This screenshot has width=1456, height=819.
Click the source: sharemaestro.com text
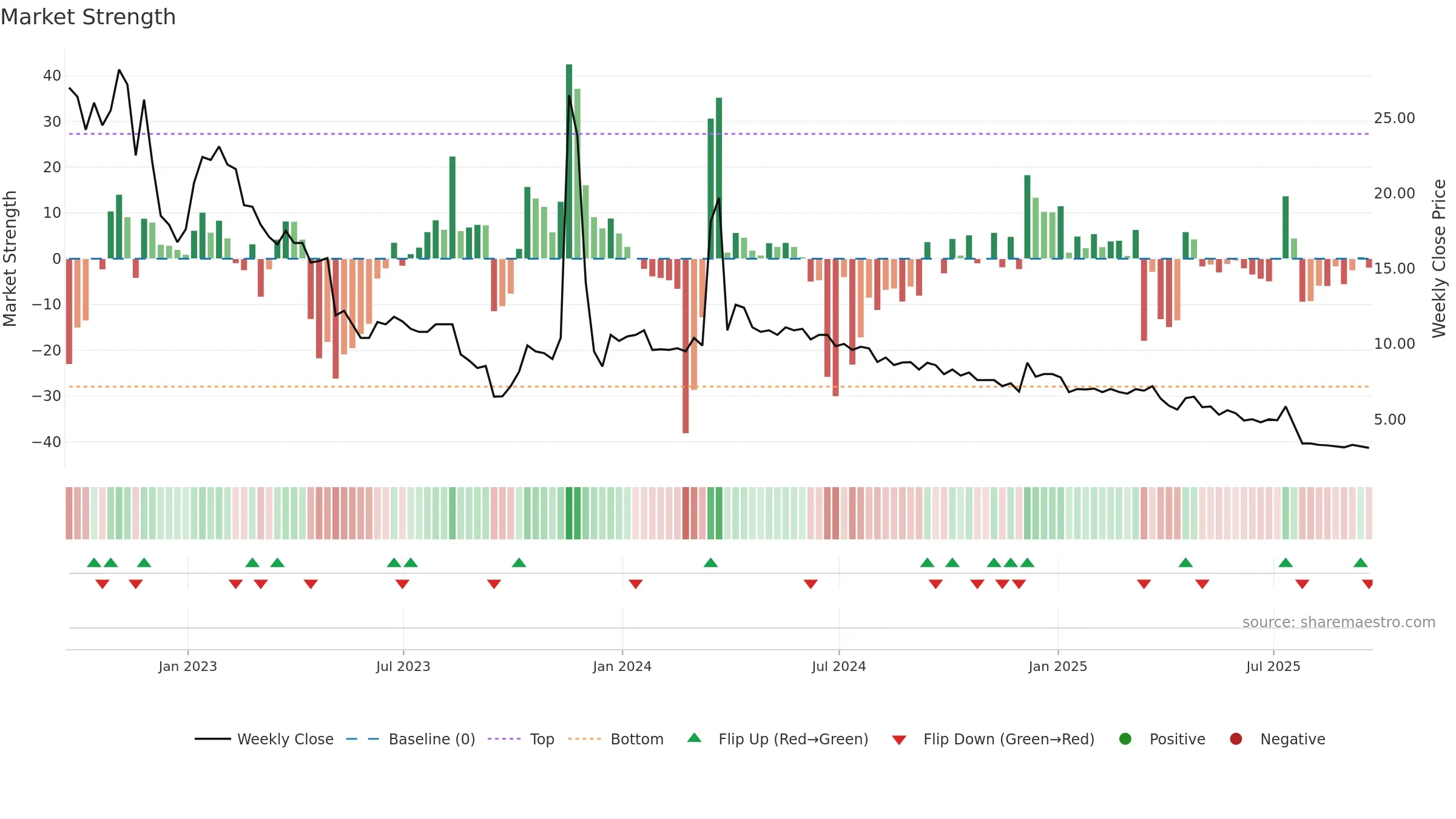[x=1339, y=622]
